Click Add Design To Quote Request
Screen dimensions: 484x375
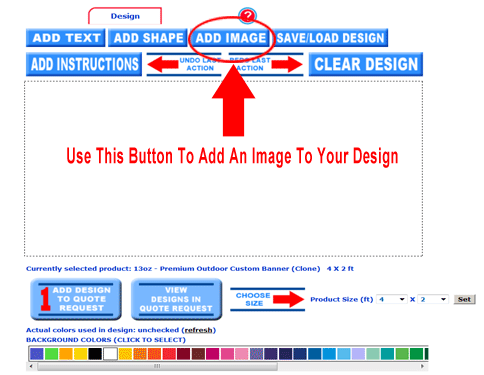coord(76,299)
